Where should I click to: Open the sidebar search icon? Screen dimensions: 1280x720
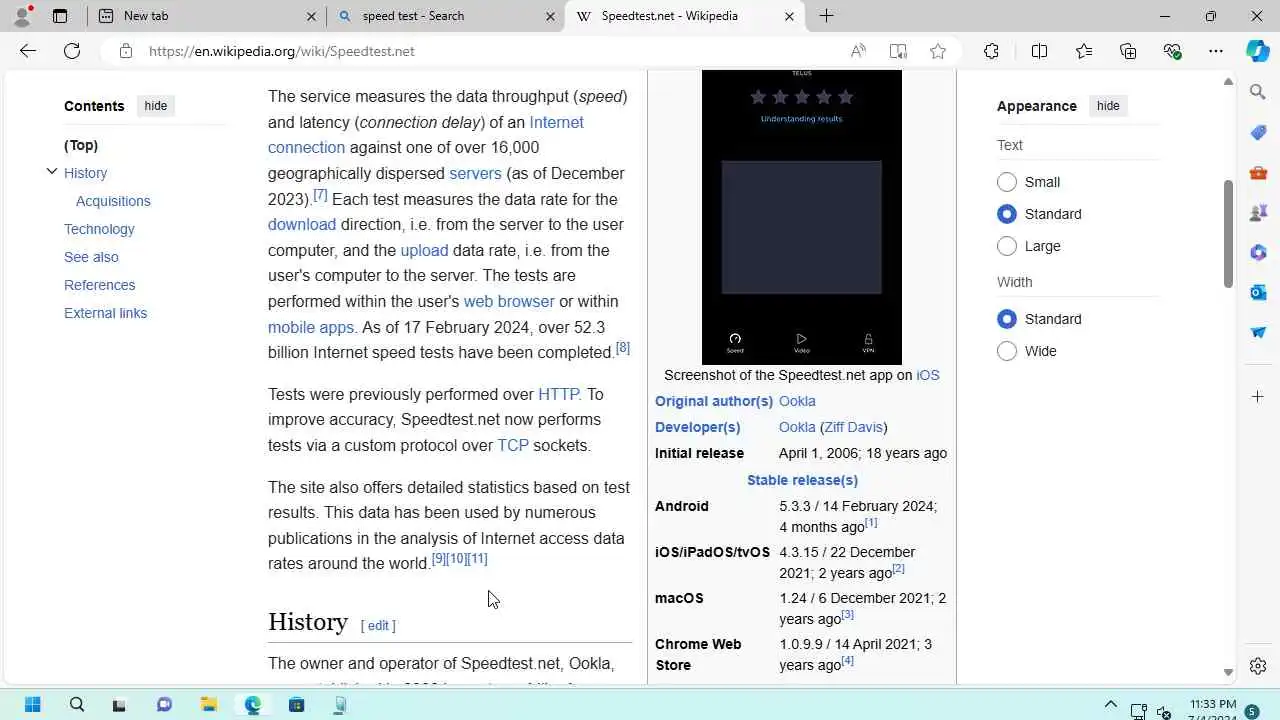click(1258, 92)
